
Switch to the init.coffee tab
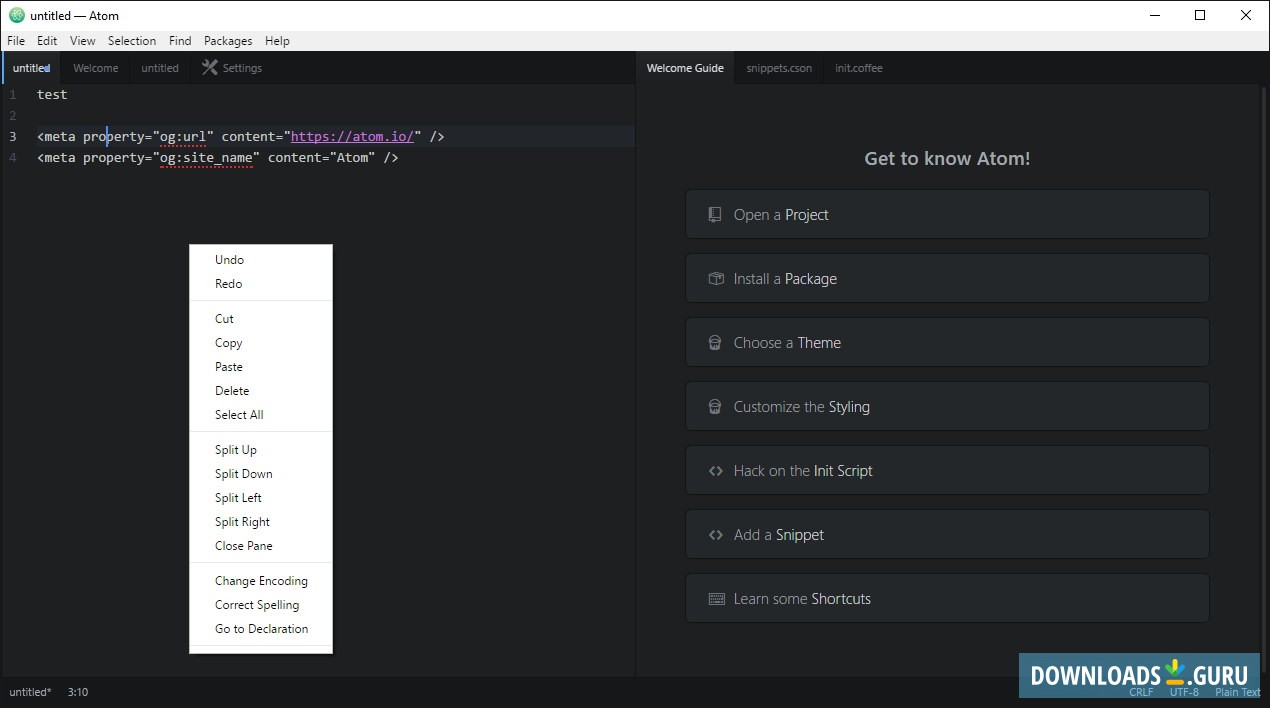(858, 68)
